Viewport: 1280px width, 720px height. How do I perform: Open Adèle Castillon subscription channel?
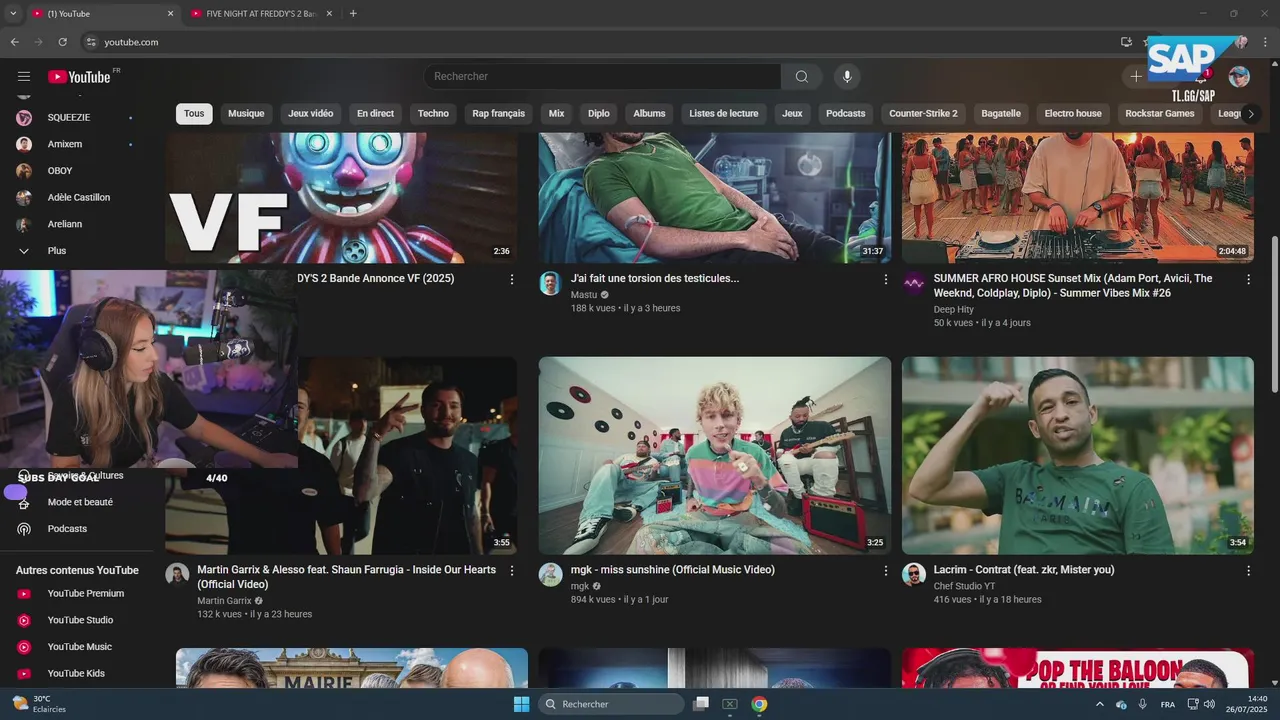(79, 197)
